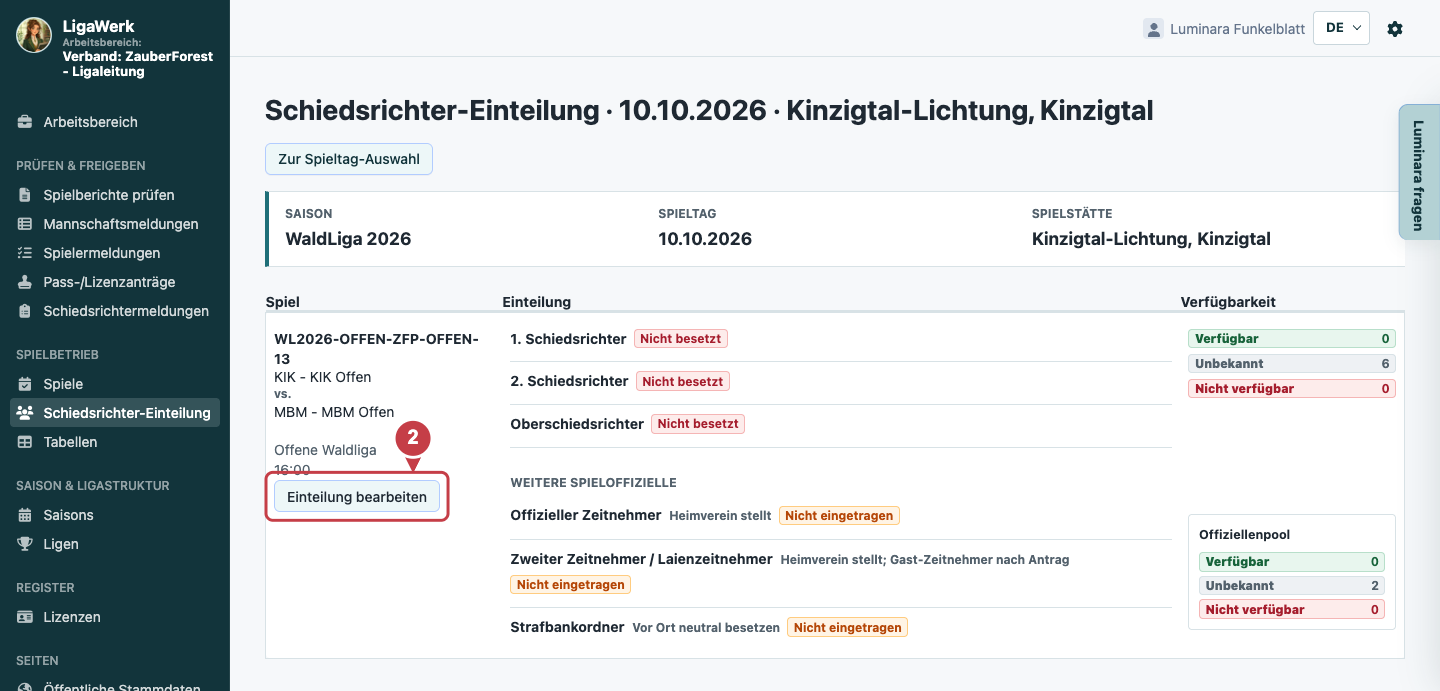Click the user avatar icon beside Luminara Funkelblatt
Image resolution: width=1440 pixels, height=691 pixels.
point(1154,29)
